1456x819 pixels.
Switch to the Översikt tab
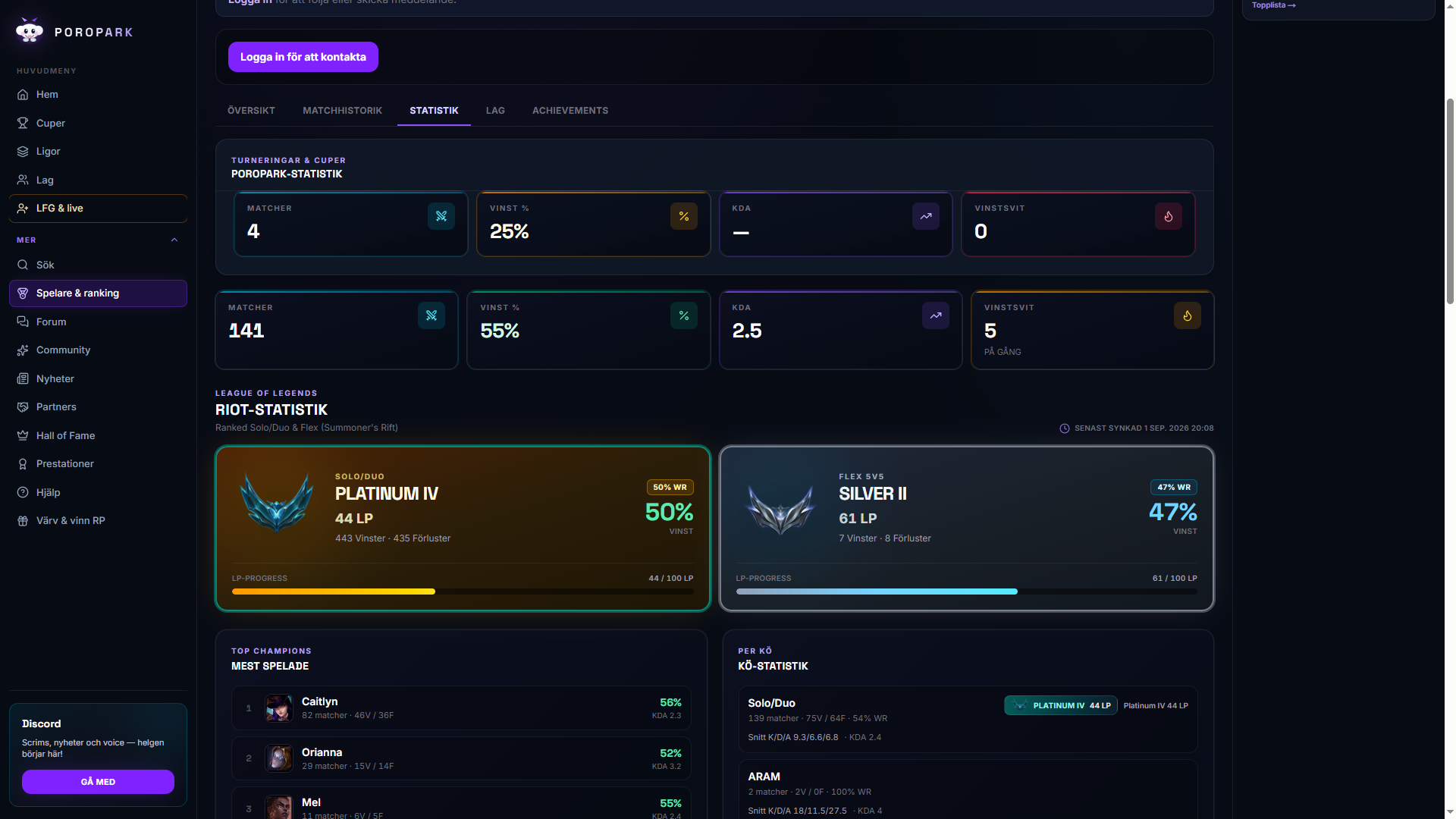(x=251, y=111)
